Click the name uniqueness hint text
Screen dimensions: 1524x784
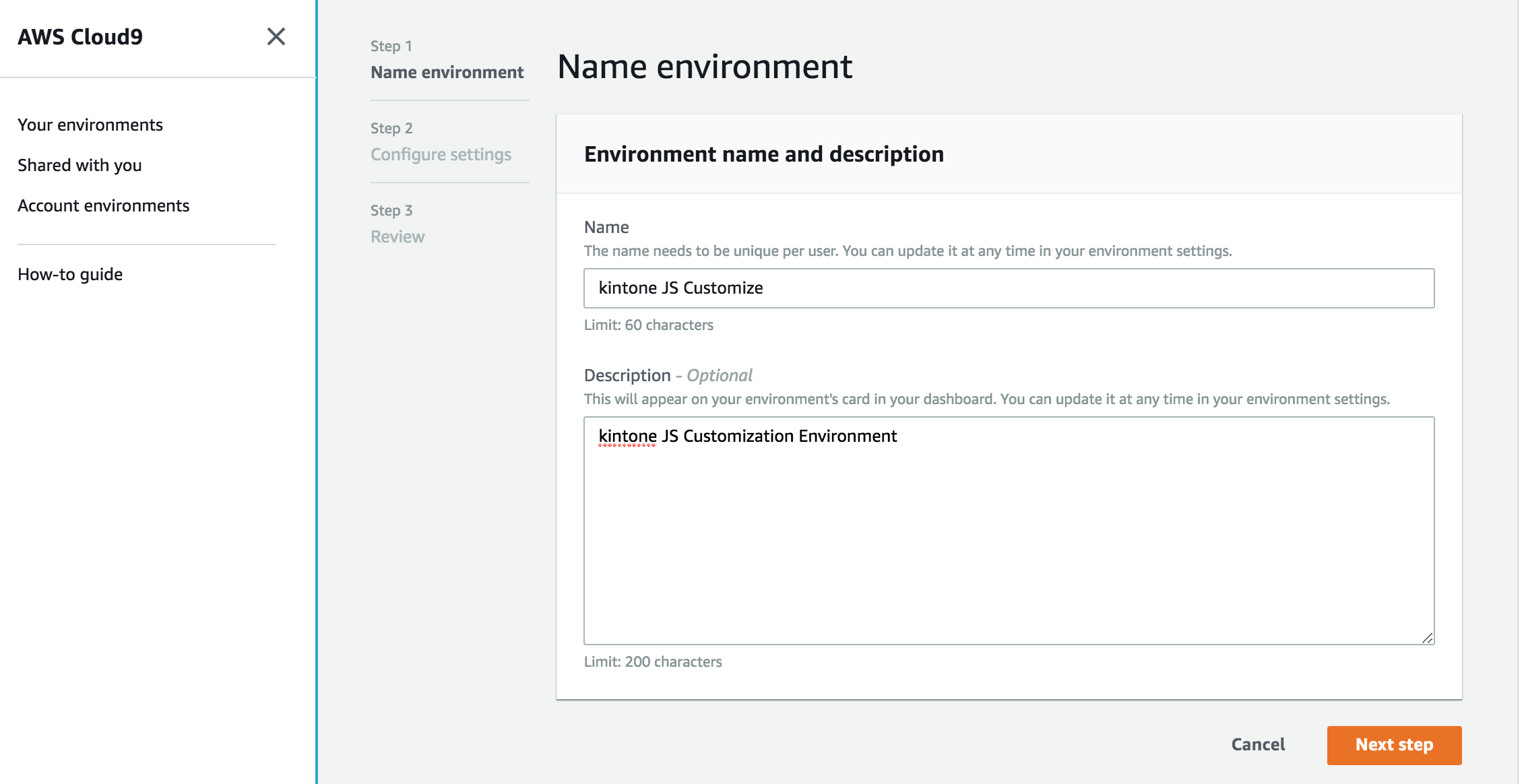click(908, 251)
